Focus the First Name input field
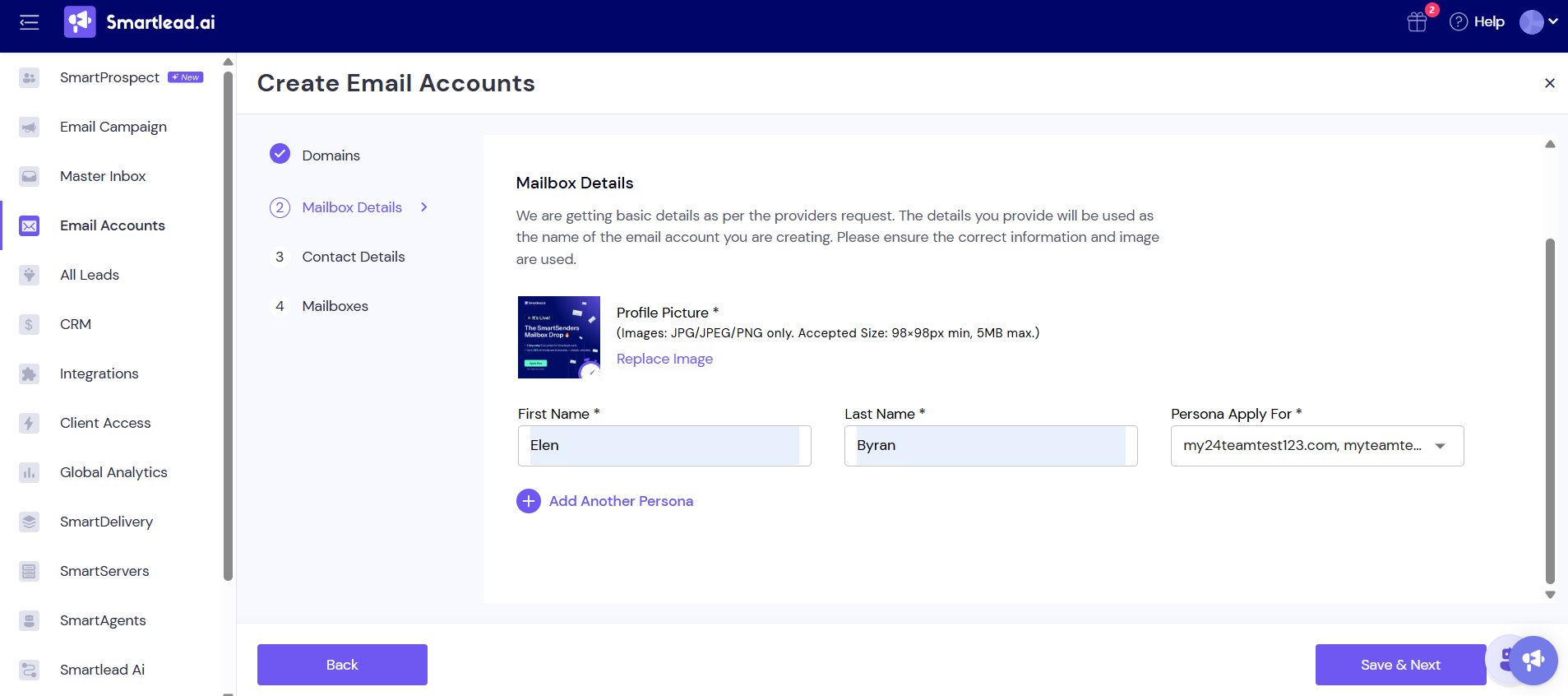1568x696 pixels. [x=664, y=446]
